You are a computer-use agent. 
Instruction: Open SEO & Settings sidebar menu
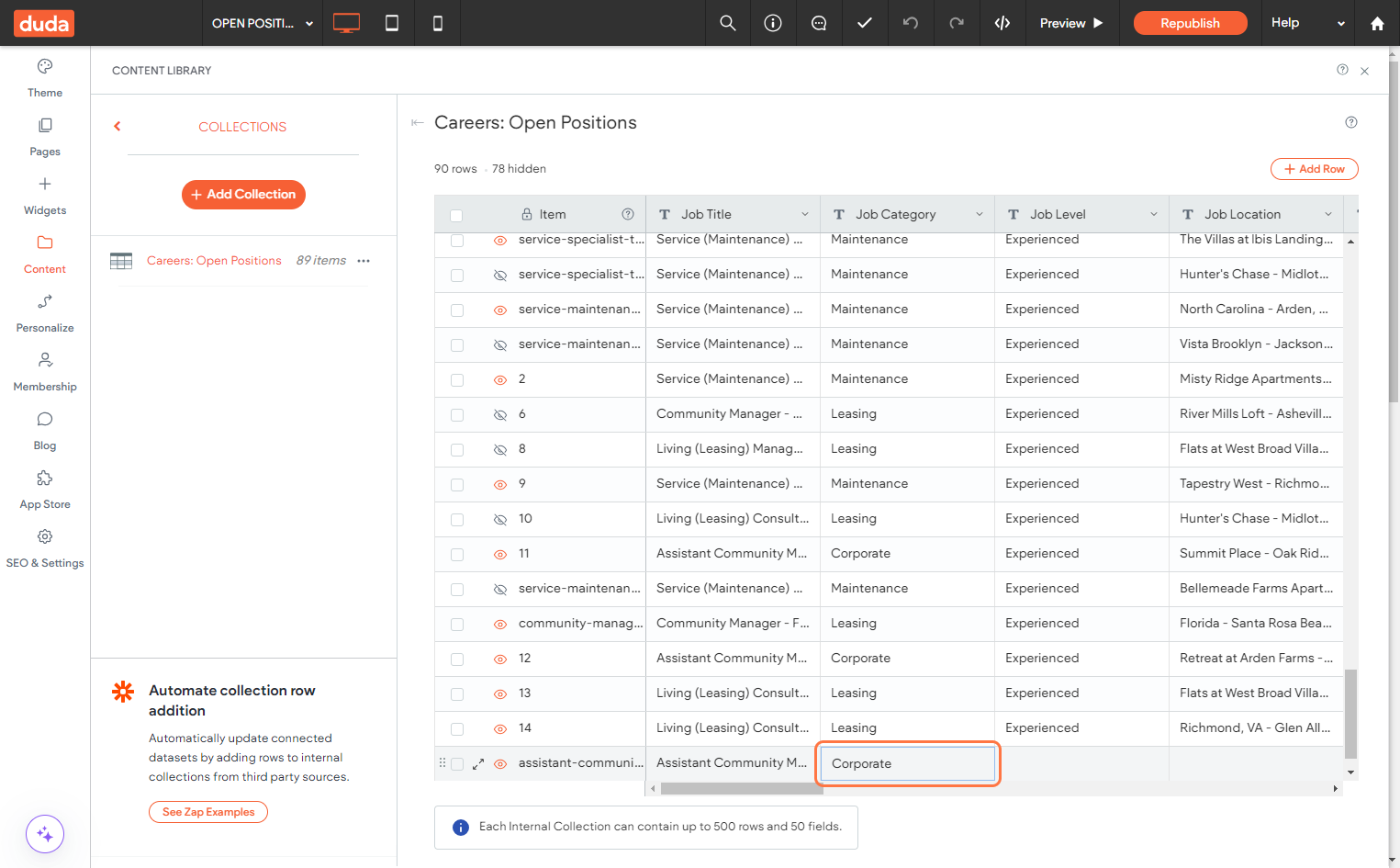(45, 548)
